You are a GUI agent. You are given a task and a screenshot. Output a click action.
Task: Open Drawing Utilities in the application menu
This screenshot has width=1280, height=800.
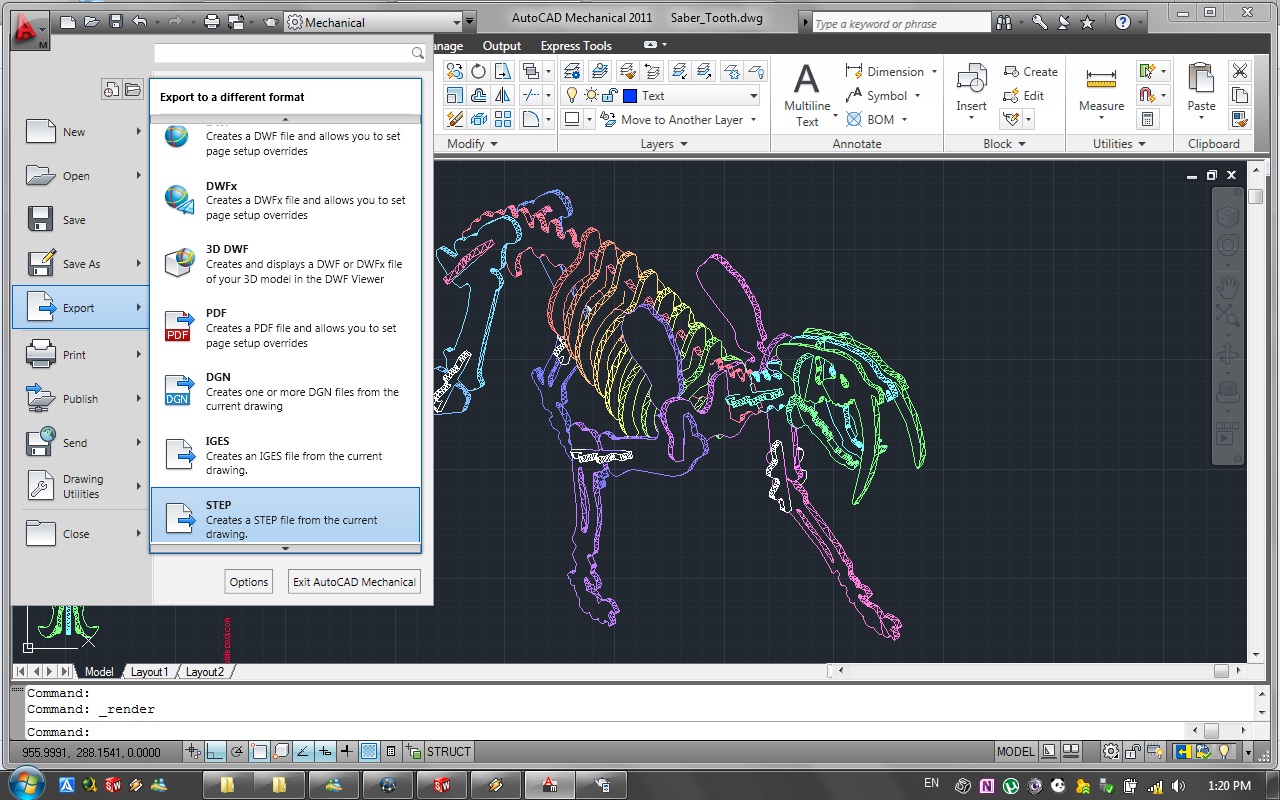(82, 487)
